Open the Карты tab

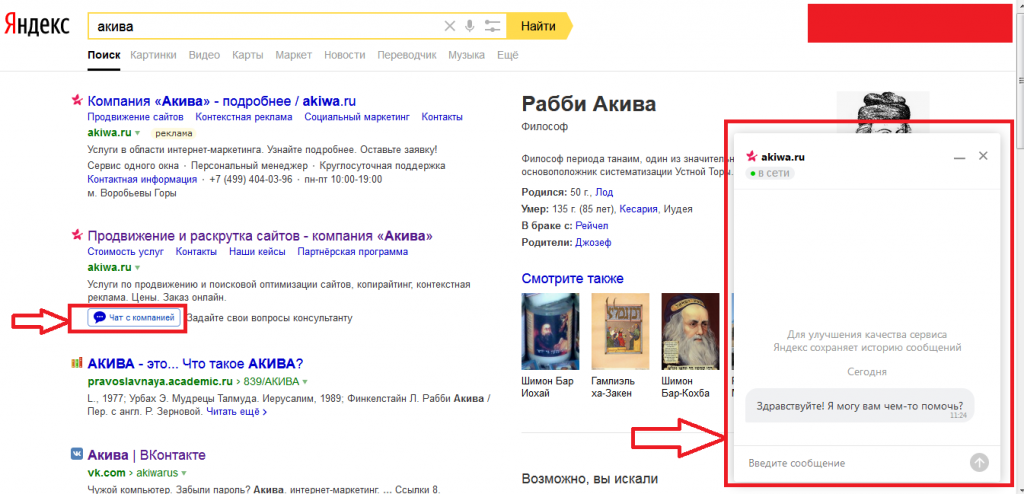point(248,55)
